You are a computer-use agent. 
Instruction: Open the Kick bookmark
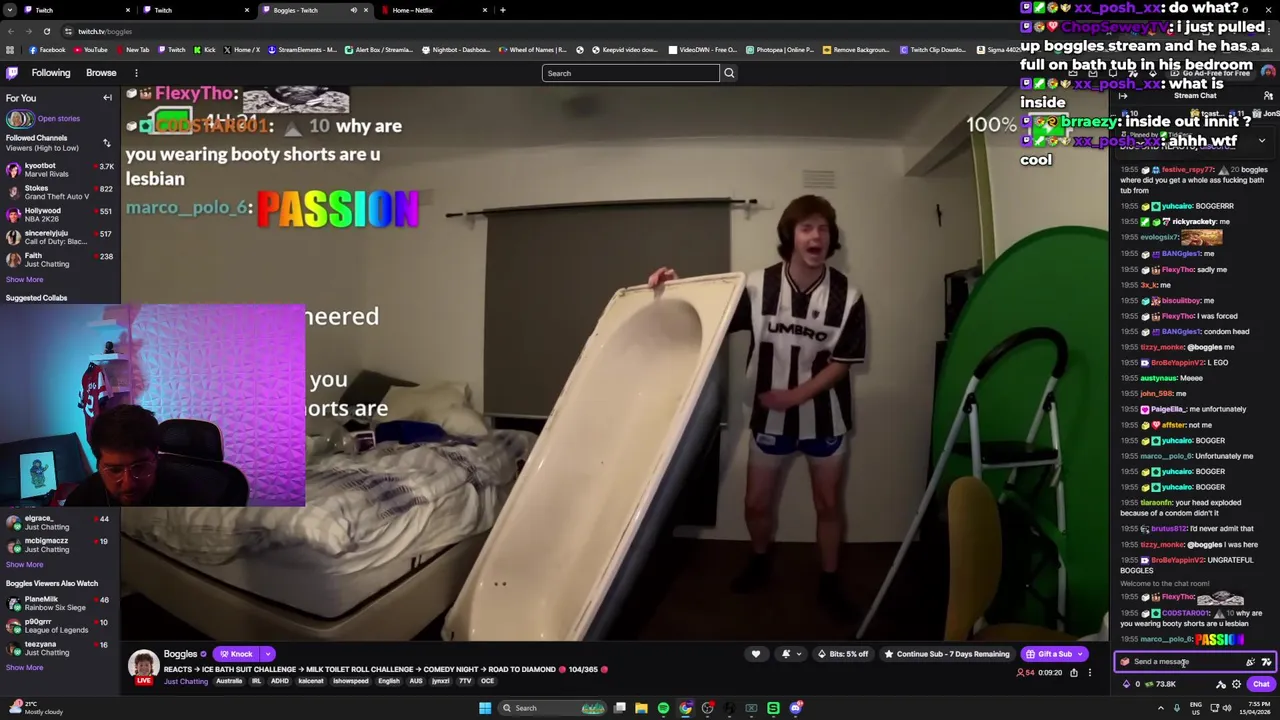tap(204, 50)
